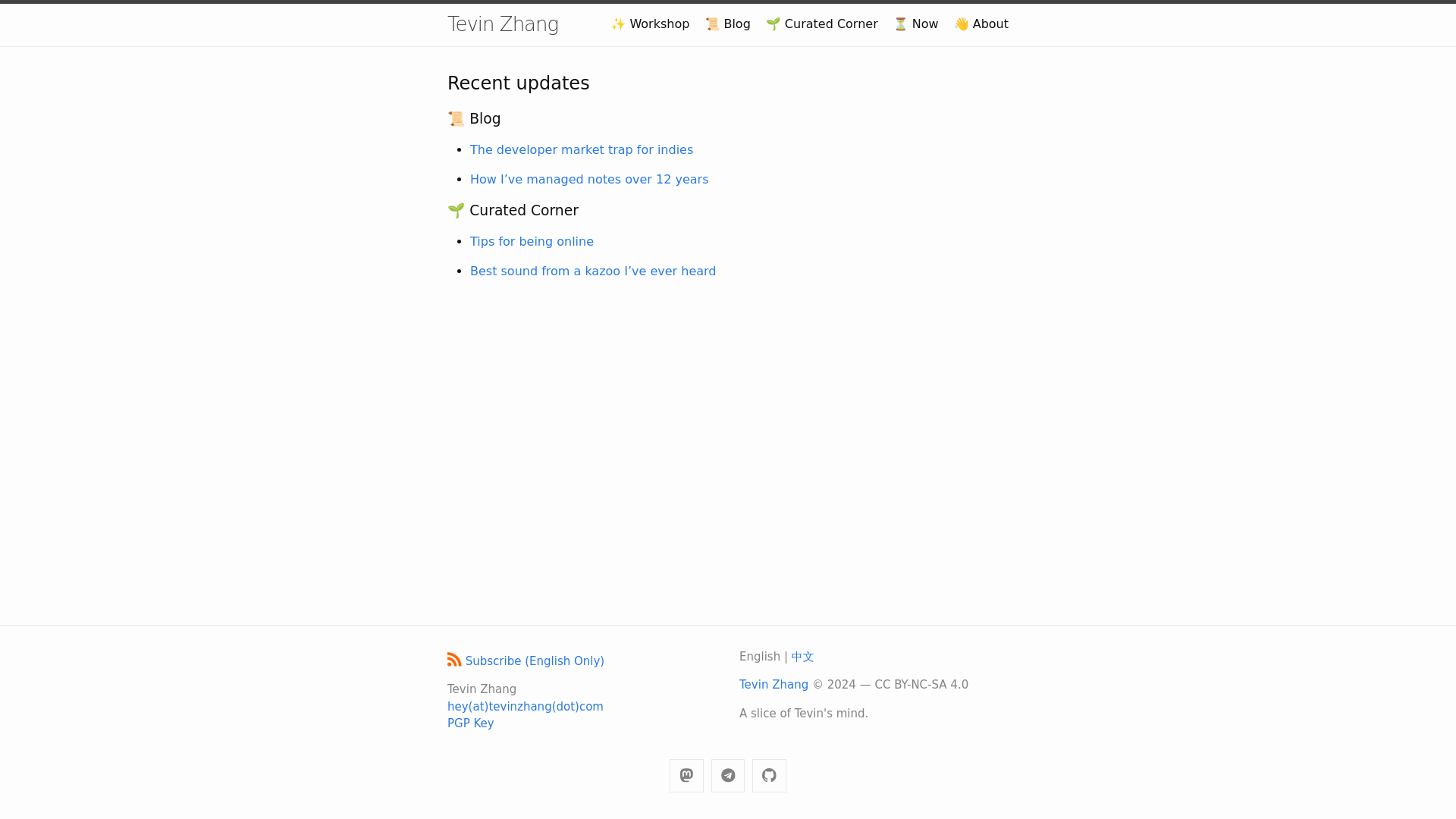Click the Recent updates heading
Image resolution: width=1456 pixels, height=819 pixels.
(518, 83)
